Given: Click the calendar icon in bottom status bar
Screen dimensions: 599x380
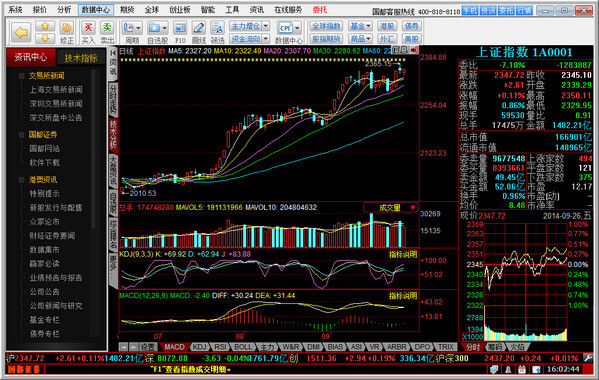Looking at the screenshot, I should tap(522, 369).
